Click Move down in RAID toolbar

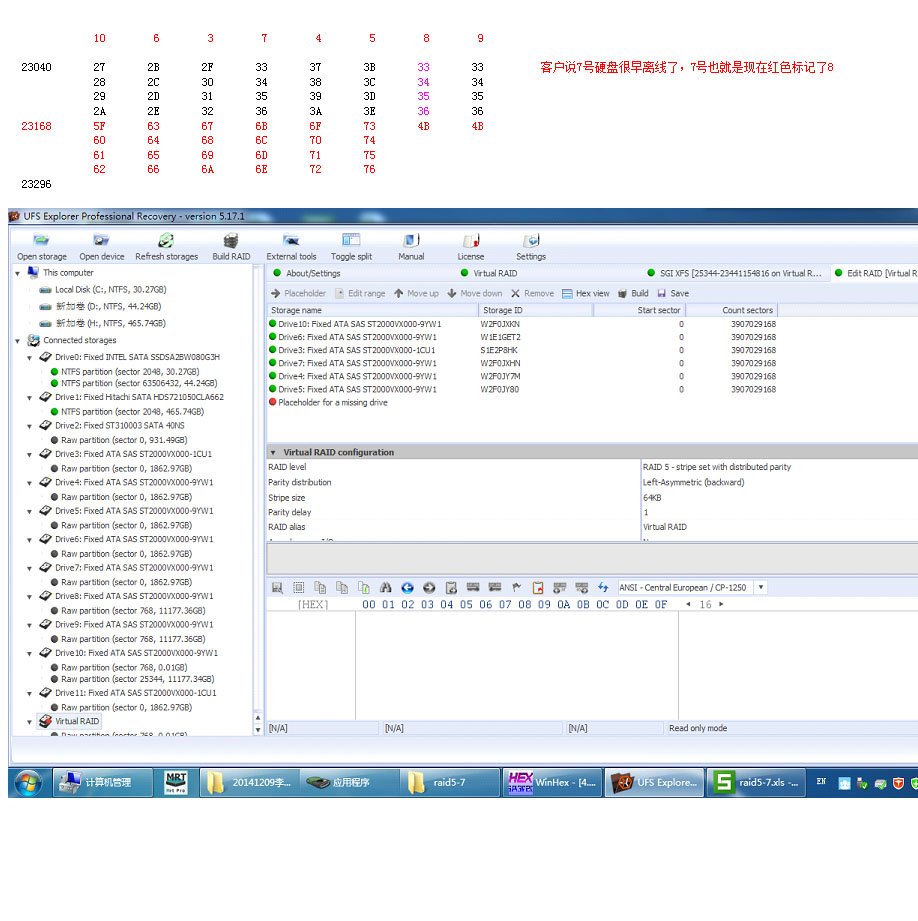475,293
